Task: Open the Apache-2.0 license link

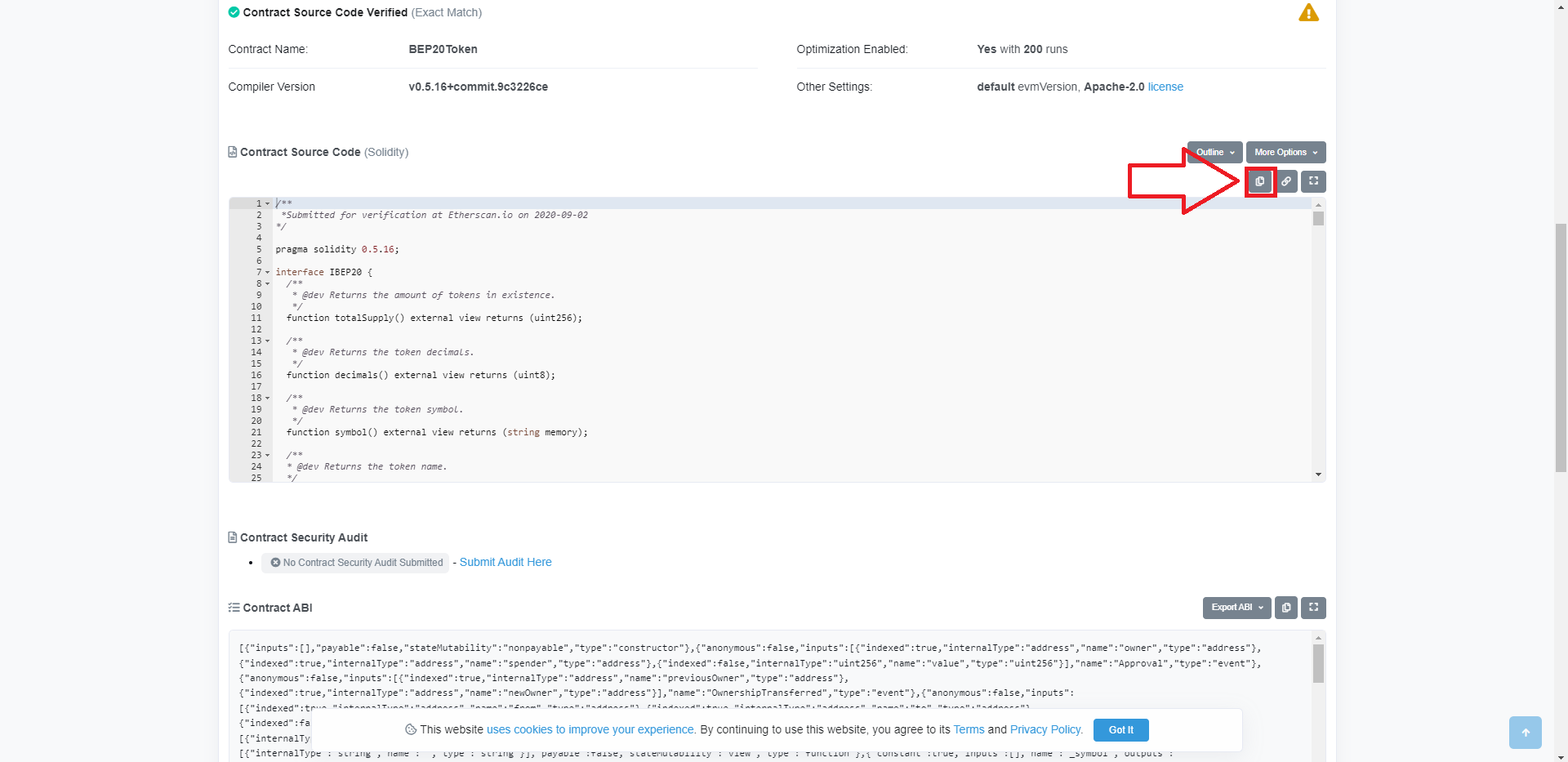Action: pos(1165,87)
